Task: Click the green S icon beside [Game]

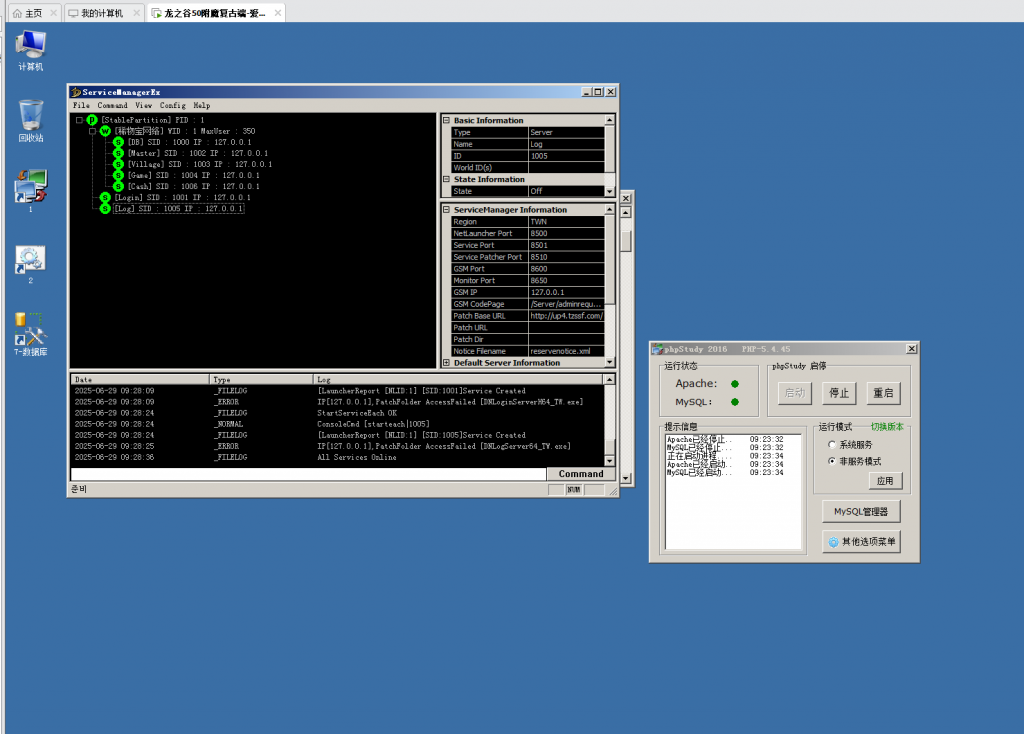Action: coord(118,176)
